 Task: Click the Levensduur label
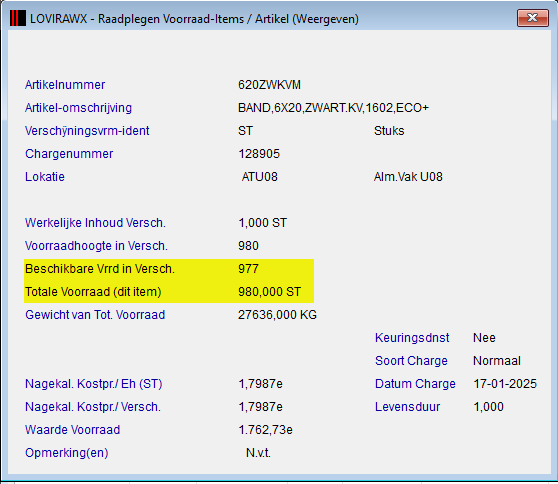(407, 407)
